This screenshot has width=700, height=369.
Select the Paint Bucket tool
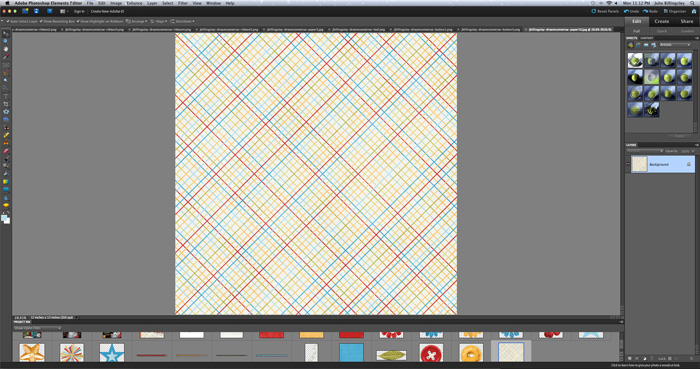point(6,175)
